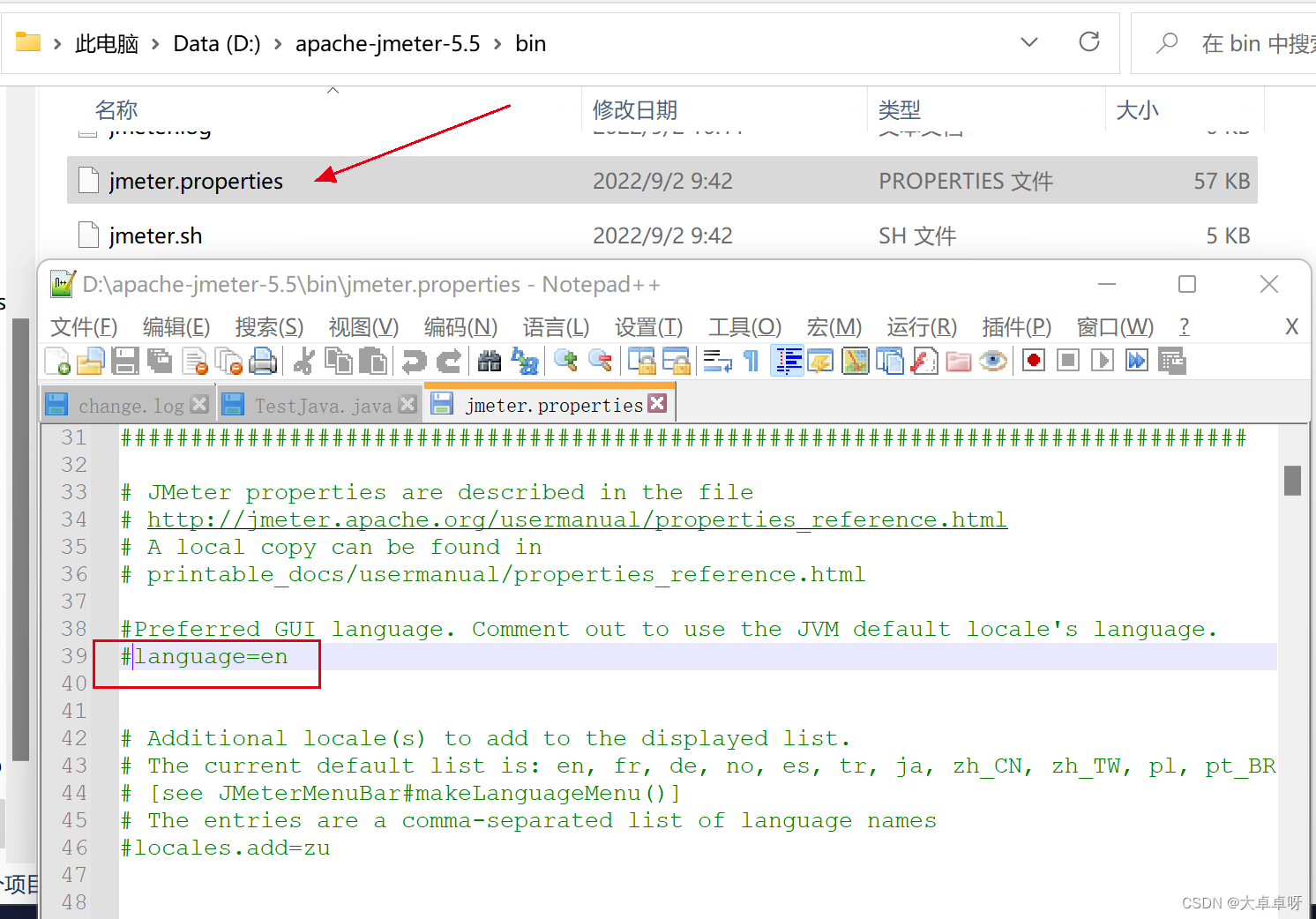The width and height of the screenshot is (1316, 919).
Task: Click the Redo arrow icon
Action: click(449, 361)
